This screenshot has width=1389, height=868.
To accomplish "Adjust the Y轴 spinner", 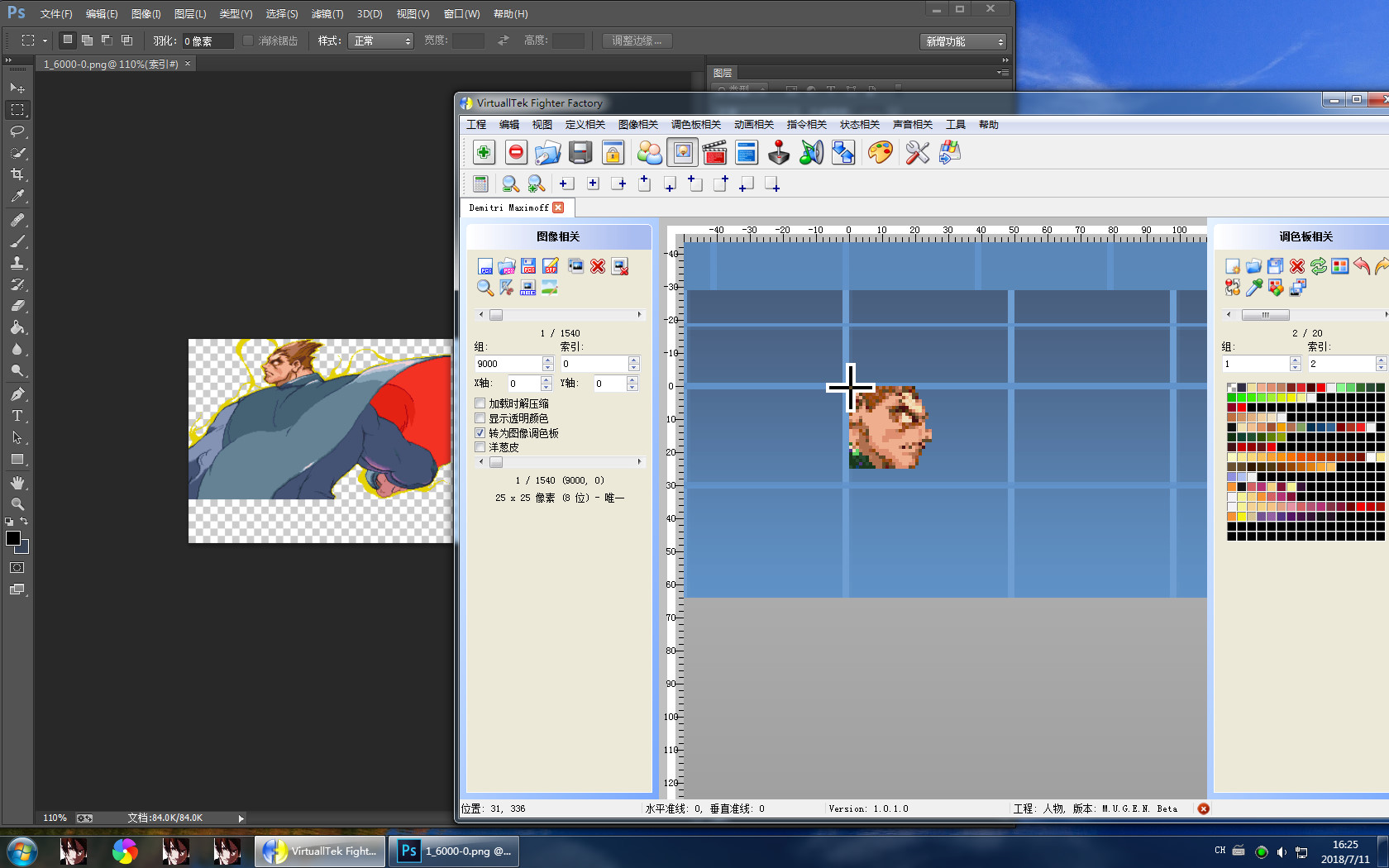I will (x=632, y=384).
